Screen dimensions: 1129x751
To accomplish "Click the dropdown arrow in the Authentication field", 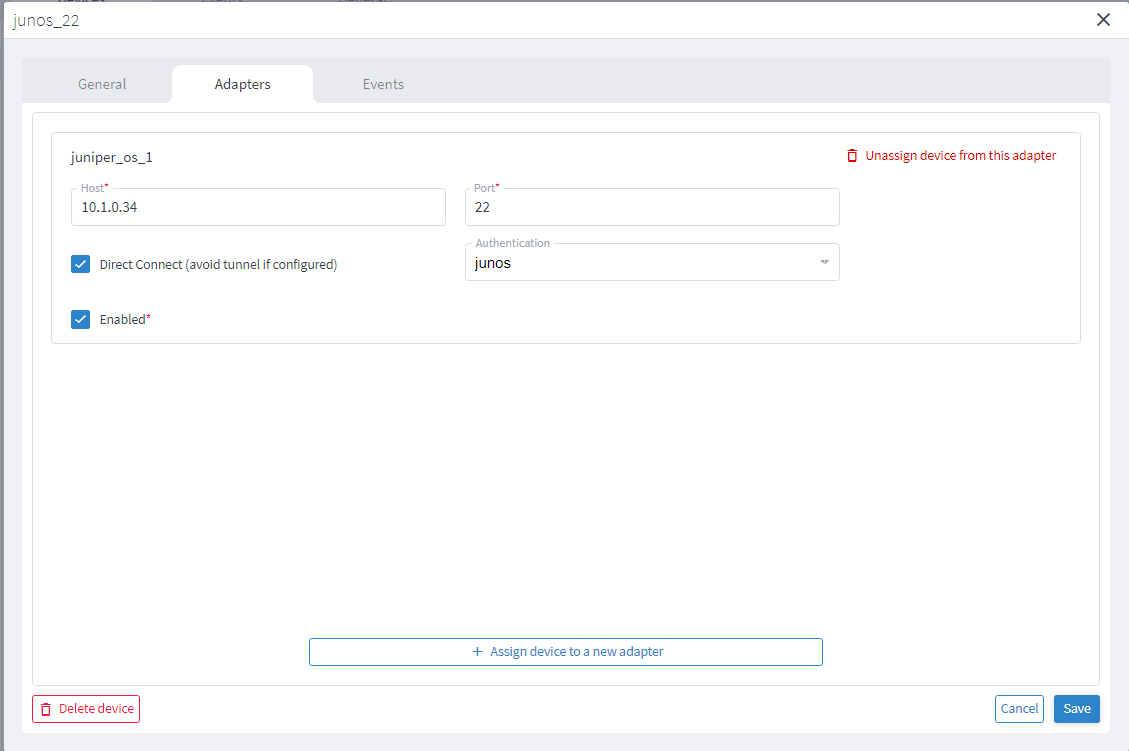I will [824, 261].
